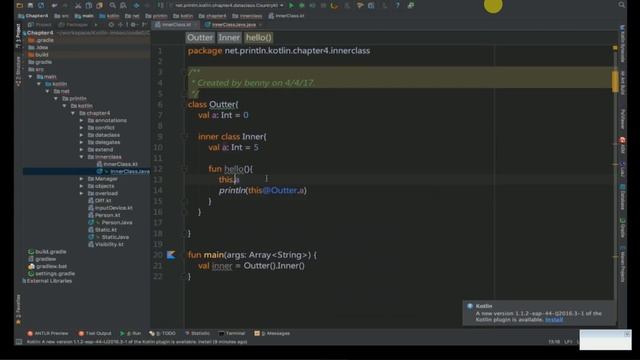Select Person.kt in the project tree
Screen dimensions: 640x360
pos(104,215)
